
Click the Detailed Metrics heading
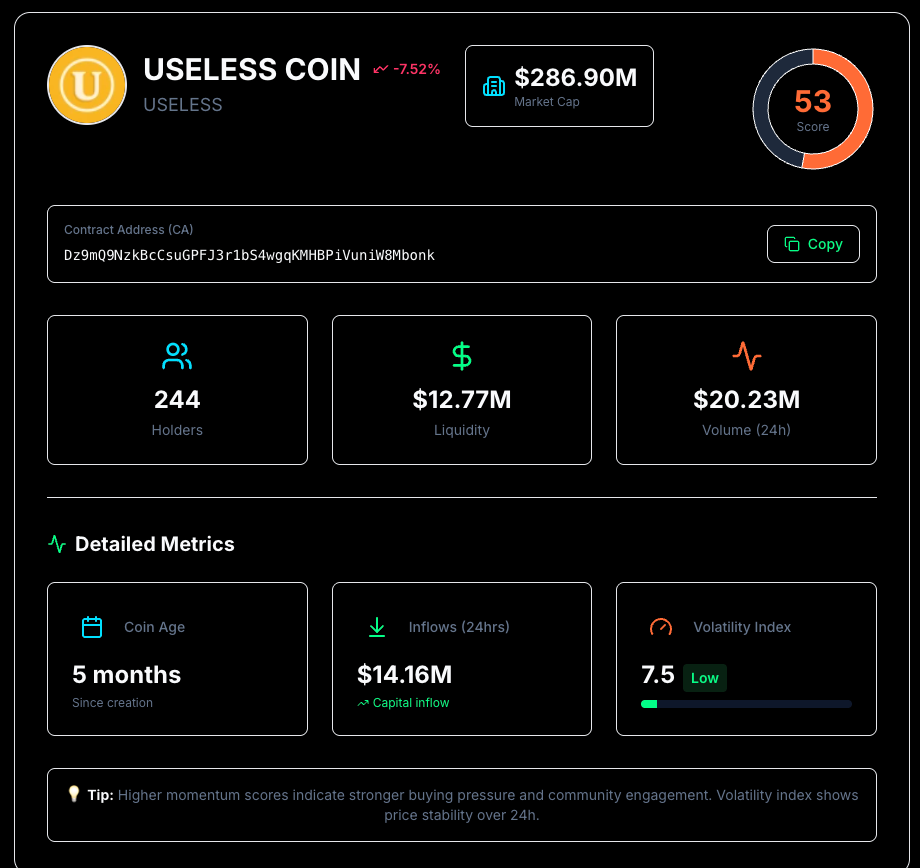[x=154, y=544]
